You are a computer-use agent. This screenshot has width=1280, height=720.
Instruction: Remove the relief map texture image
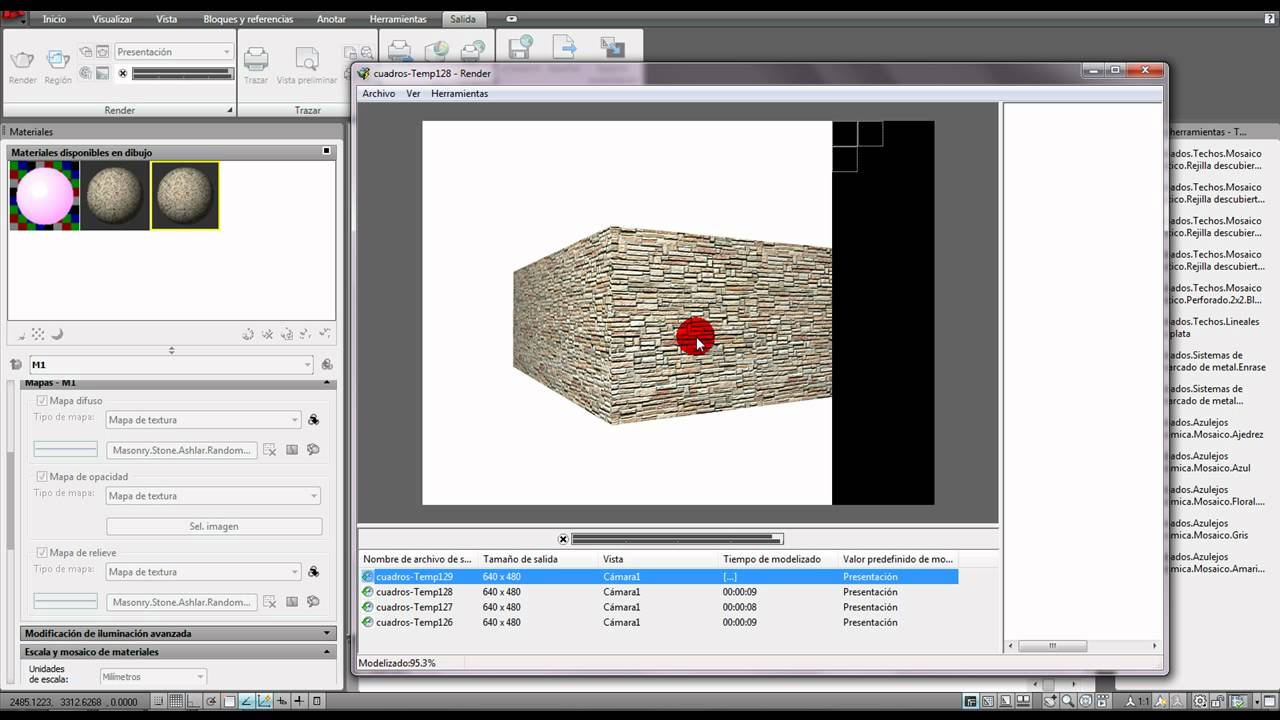(x=270, y=602)
